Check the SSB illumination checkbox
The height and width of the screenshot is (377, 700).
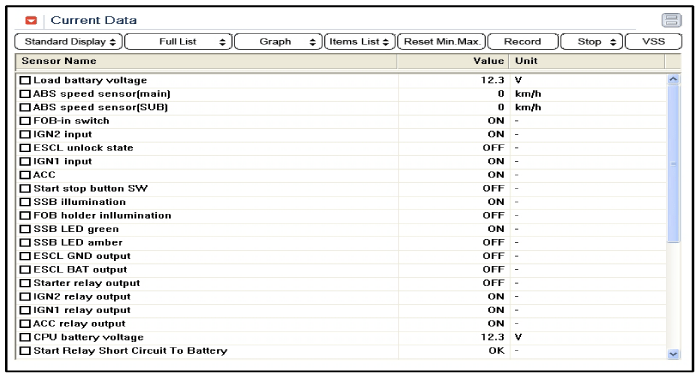coord(25,202)
